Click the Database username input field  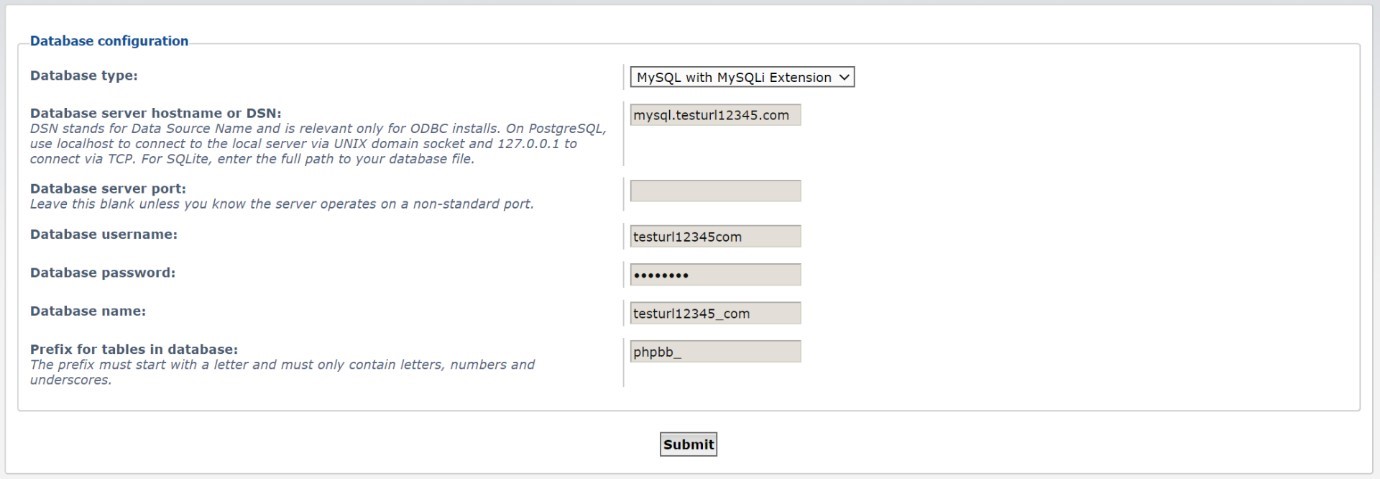click(715, 237)
